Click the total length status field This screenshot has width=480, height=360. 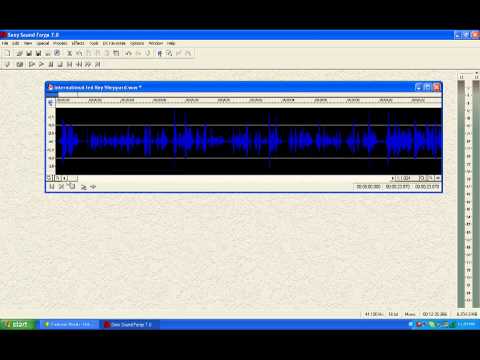(x=435, y=314)
